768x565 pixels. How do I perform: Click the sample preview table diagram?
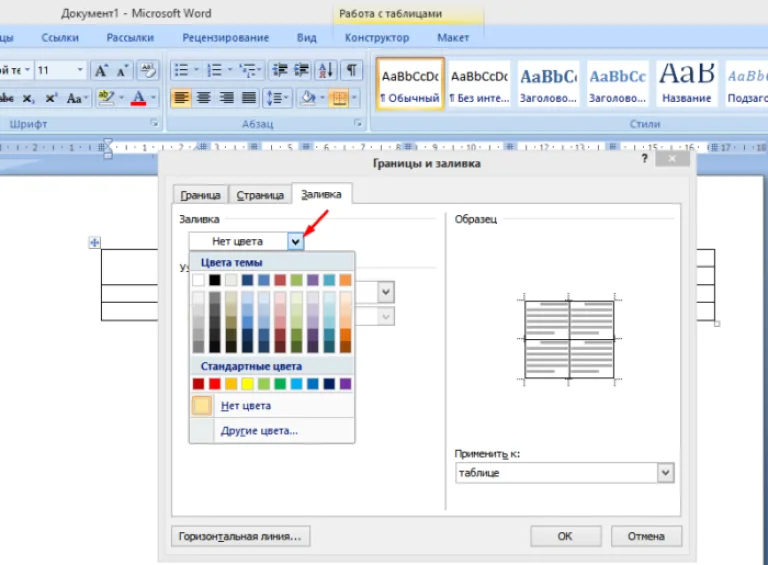569,339
